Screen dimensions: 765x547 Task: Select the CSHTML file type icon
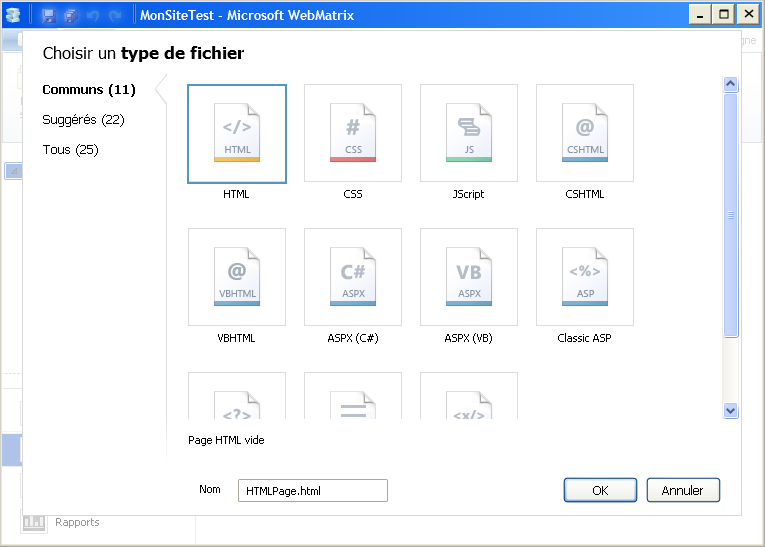pyautogui.click(x=585, y=134)
